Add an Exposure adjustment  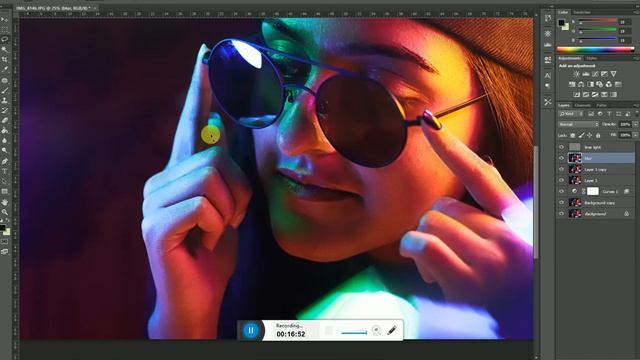(x=604, y=74)
